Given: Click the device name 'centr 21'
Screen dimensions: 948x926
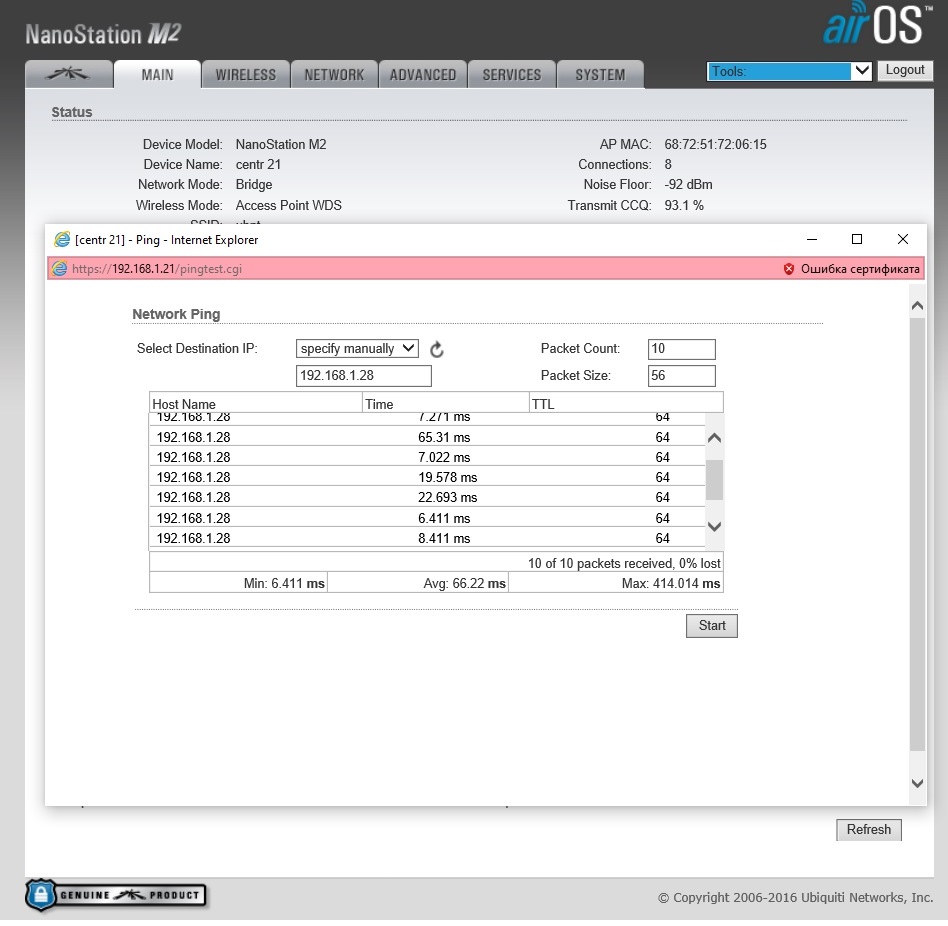Looking at the screenshot, I should pos(258,164).
